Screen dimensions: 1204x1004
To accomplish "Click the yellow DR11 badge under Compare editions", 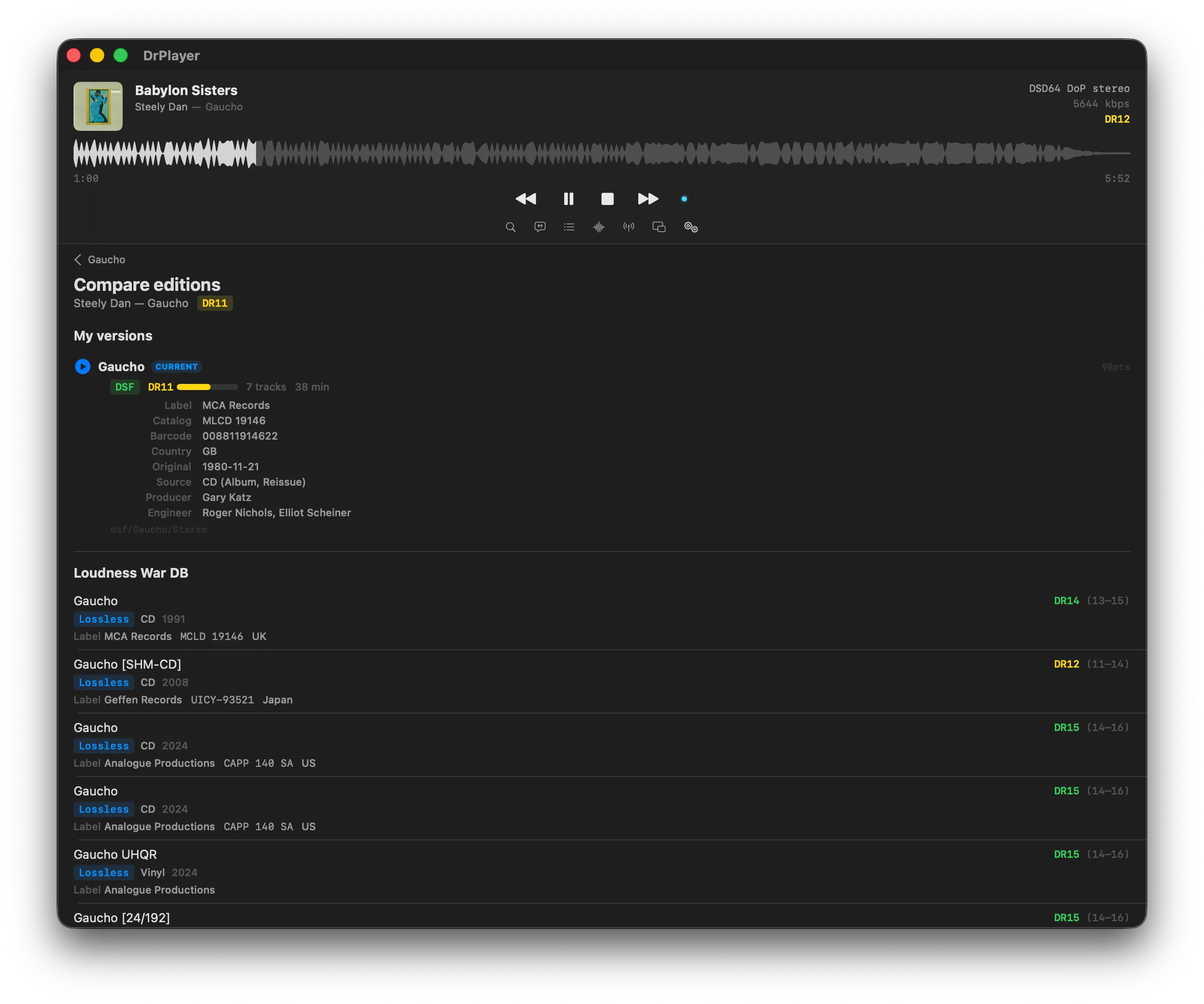I will pyautogui.click(x=215, y=303).
